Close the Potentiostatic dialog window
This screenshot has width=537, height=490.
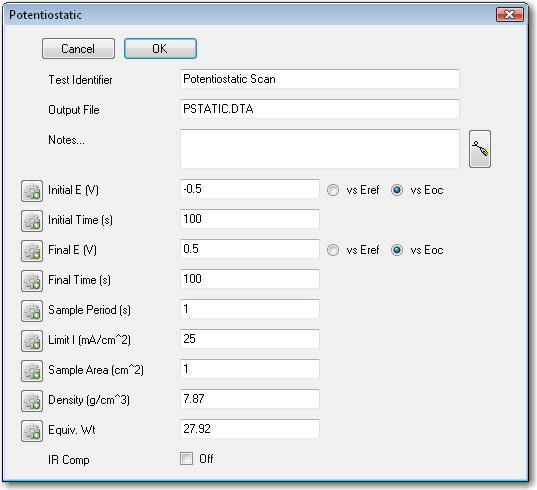510,15
